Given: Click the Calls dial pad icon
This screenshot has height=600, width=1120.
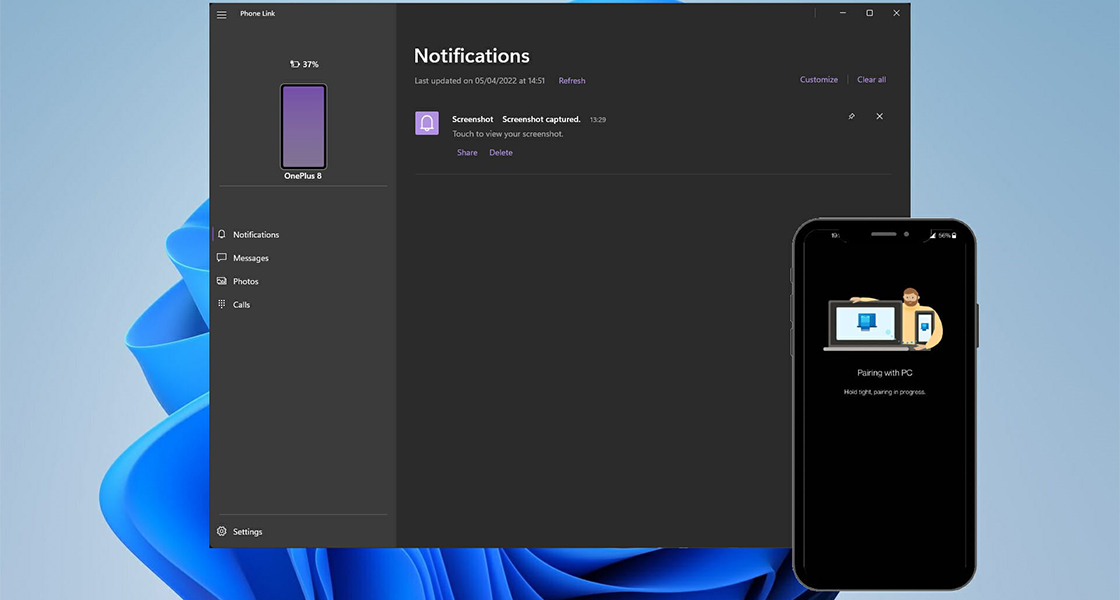Looking at the screenshot, I should click(x=221, y=304).
